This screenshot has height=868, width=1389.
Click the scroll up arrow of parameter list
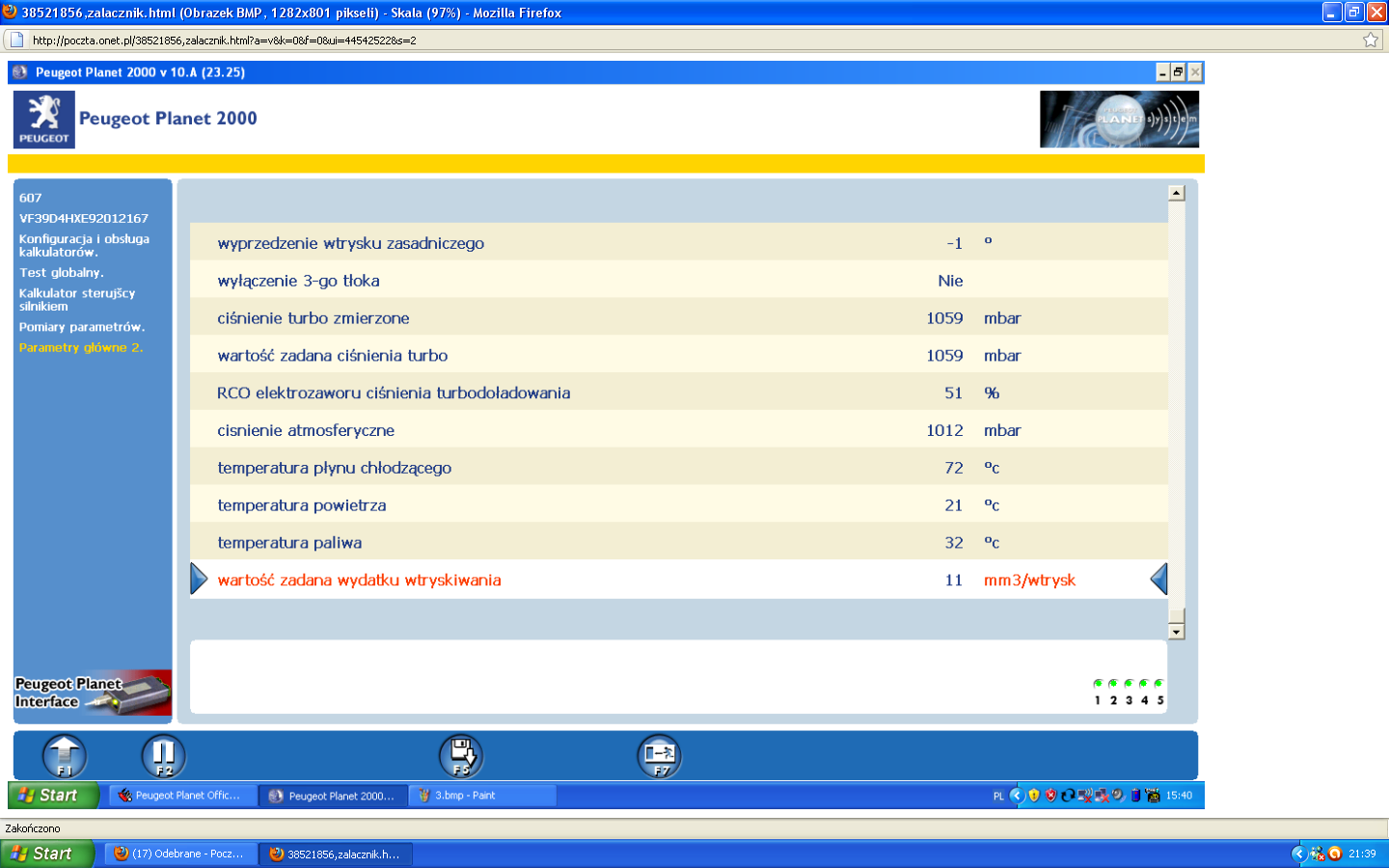tap(1176, 193)
